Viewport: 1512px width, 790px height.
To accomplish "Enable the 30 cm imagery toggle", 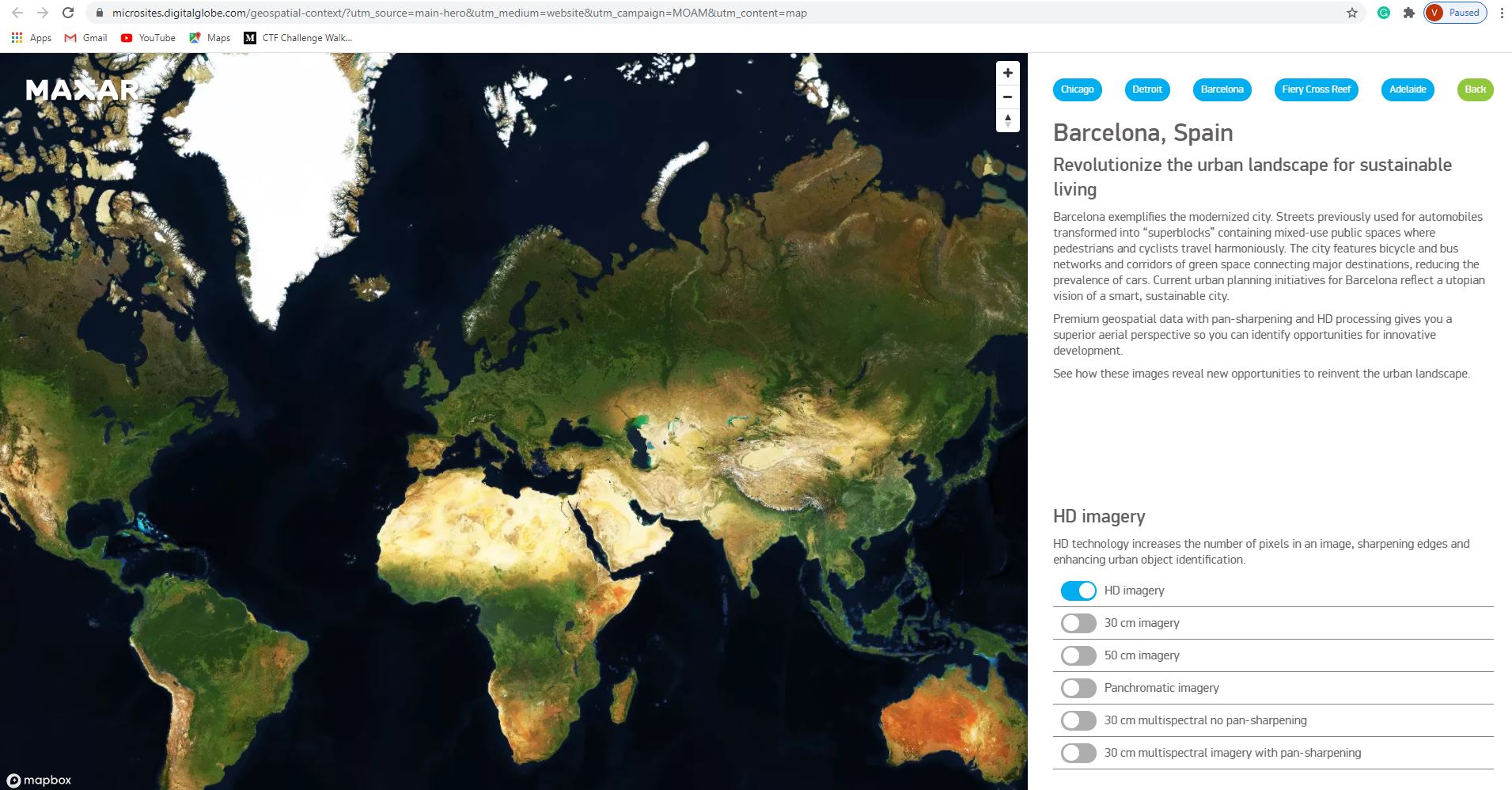I will click(1078, 623).
